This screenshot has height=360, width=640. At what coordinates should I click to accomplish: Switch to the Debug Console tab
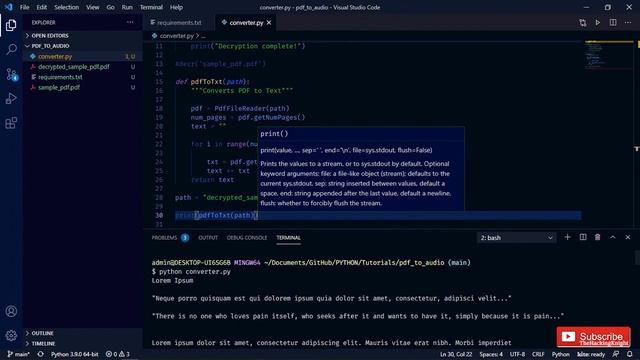(247, 238)
